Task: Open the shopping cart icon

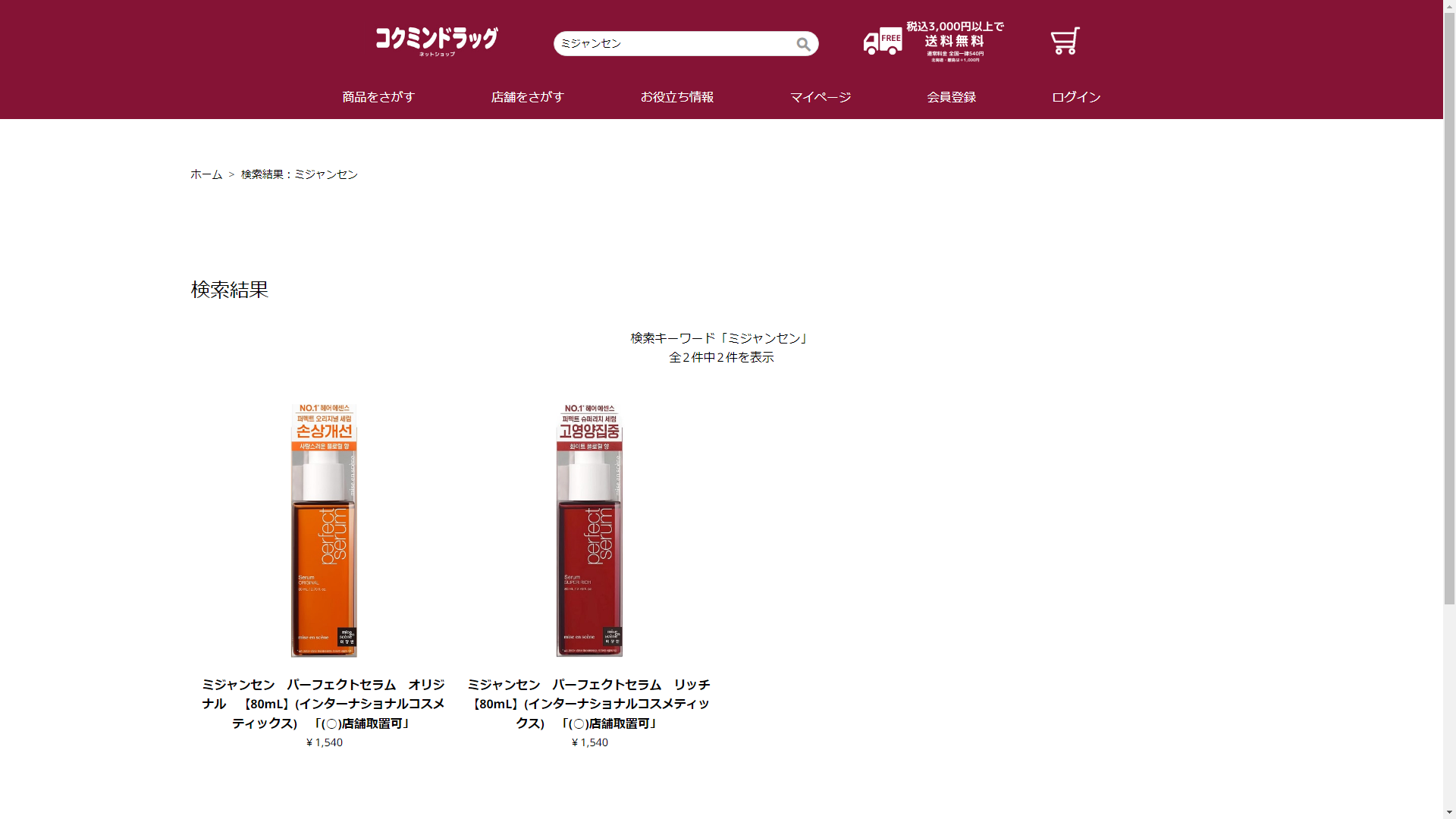Action: [x=1065, y=41]
